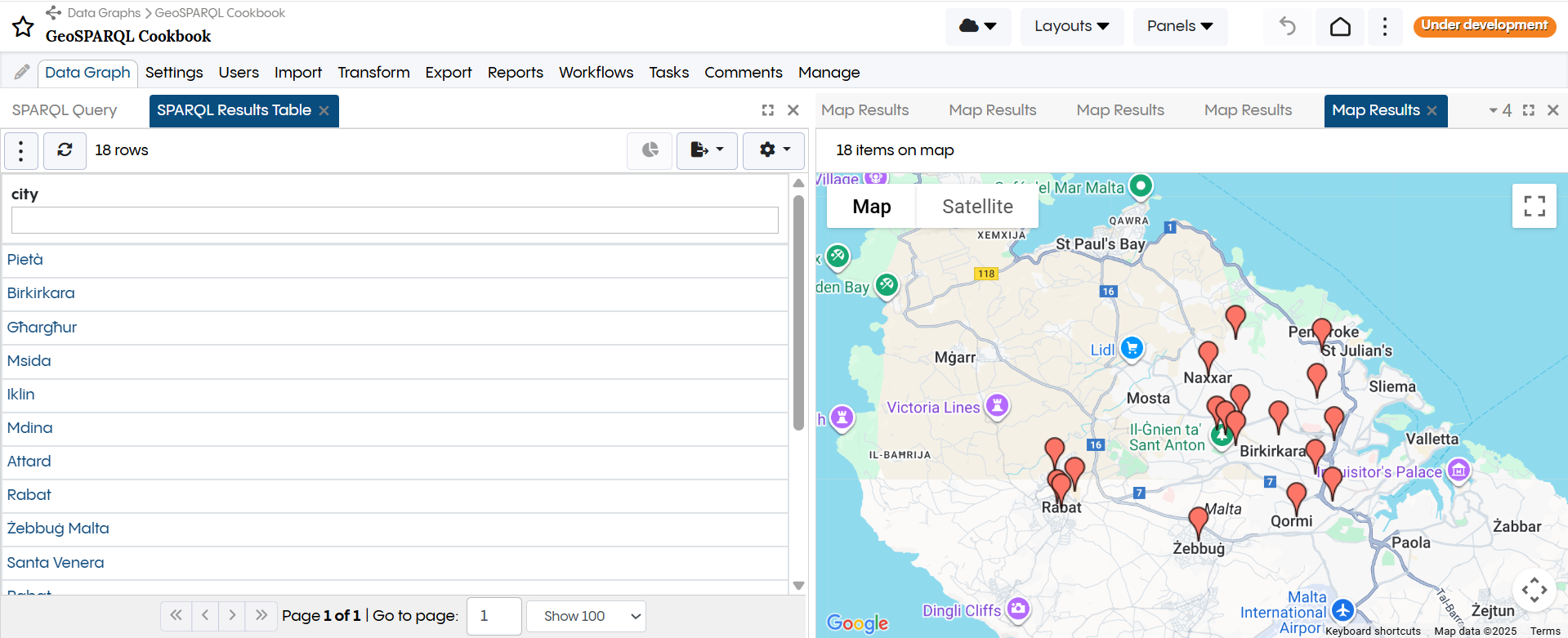Open the export results dropdown
Viewport: 1568px width, 638px height.
(x=707, y=150)
